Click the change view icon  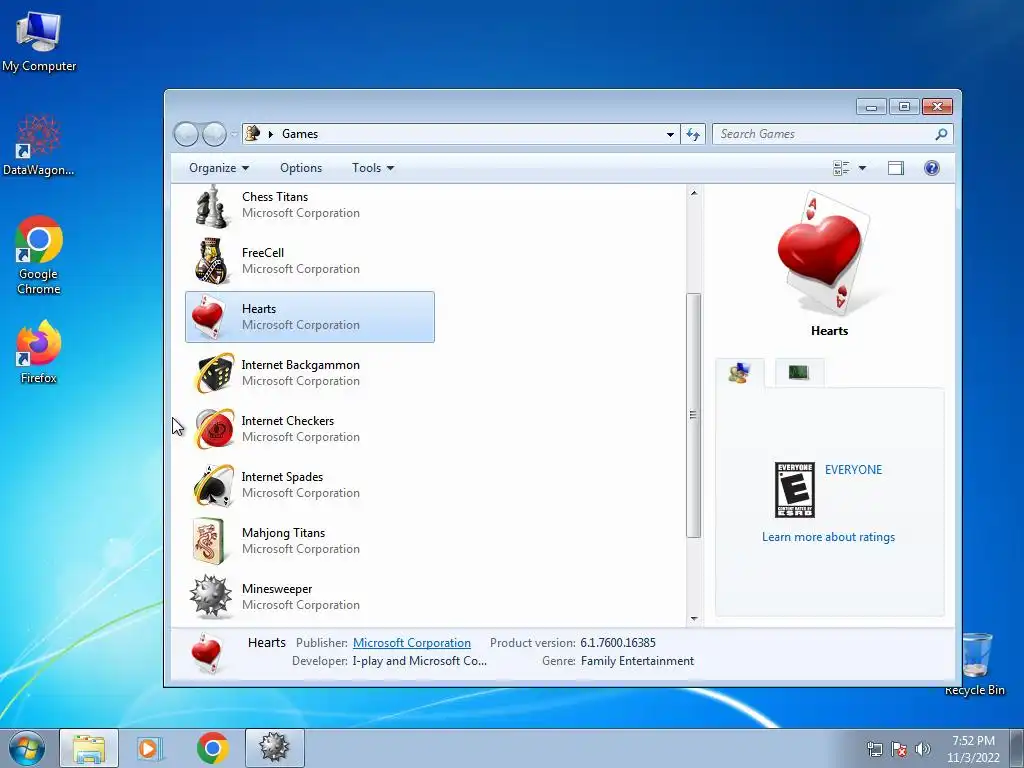(841, 168)
